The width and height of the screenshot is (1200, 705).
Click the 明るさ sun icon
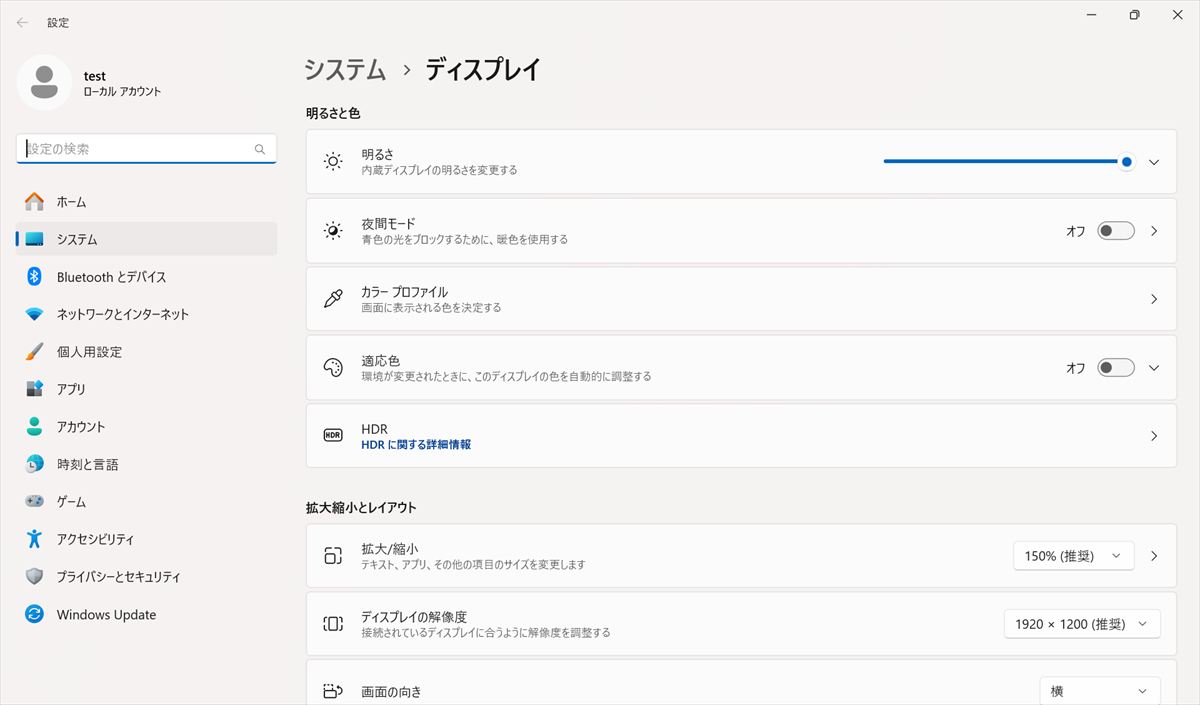333,161
